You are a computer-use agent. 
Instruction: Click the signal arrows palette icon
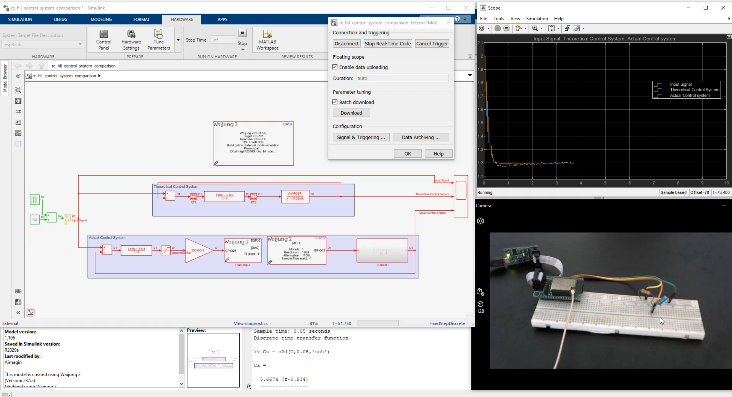tap(18, 112)
